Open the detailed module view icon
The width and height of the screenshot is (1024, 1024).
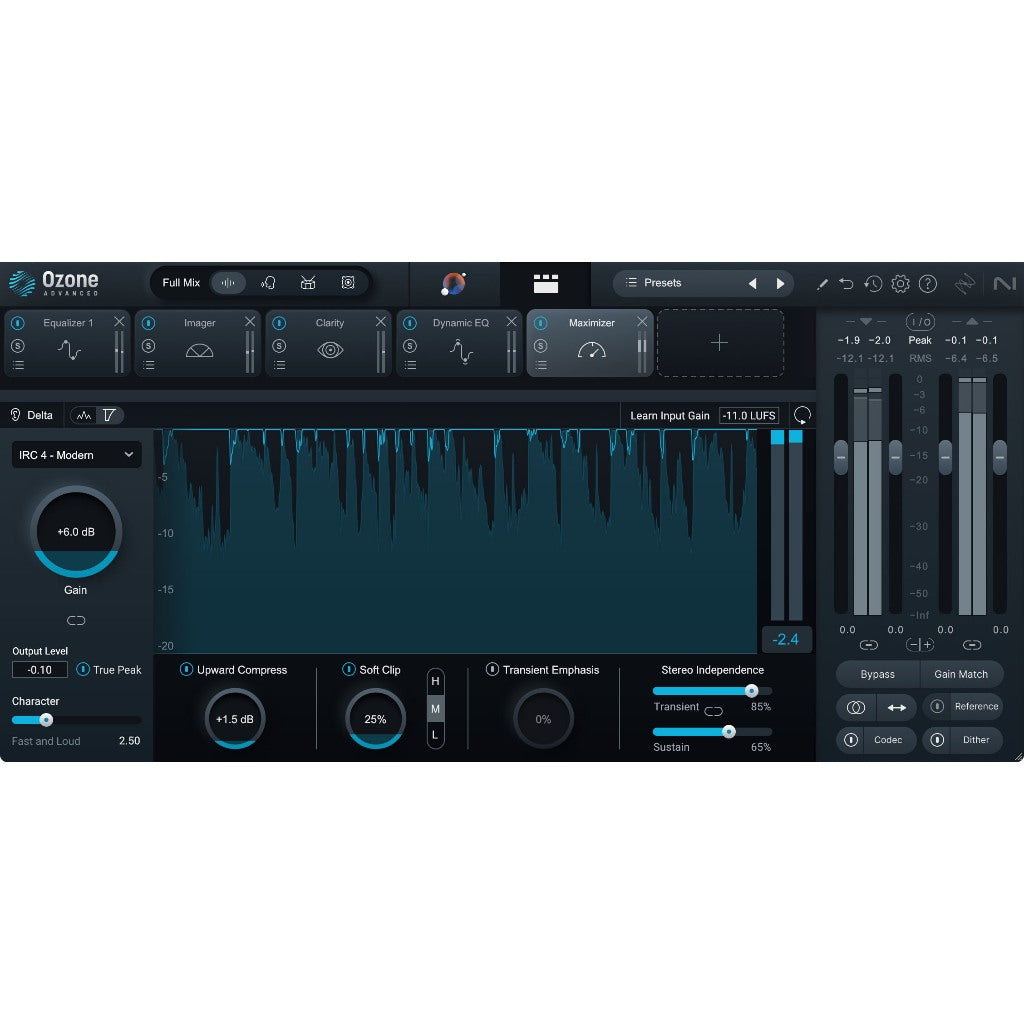click(545, 284)
